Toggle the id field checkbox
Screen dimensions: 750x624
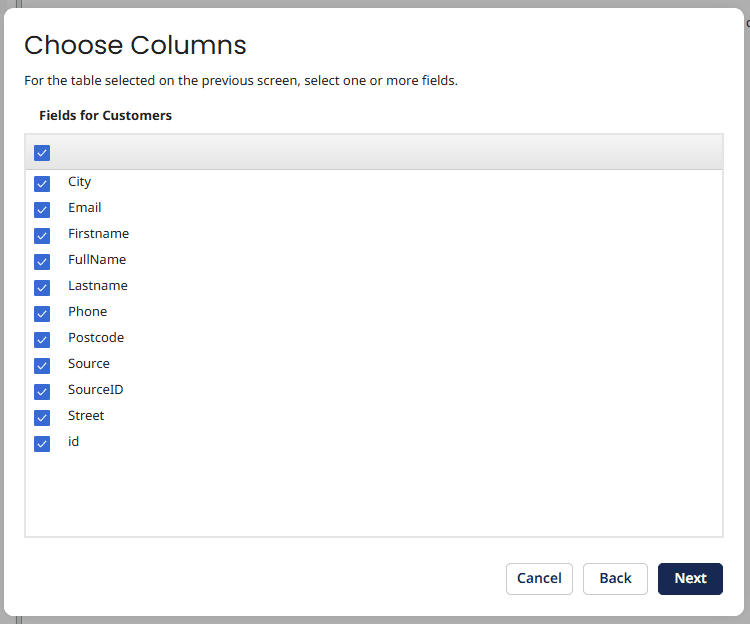pyautogui.click(x=42, y=444)
